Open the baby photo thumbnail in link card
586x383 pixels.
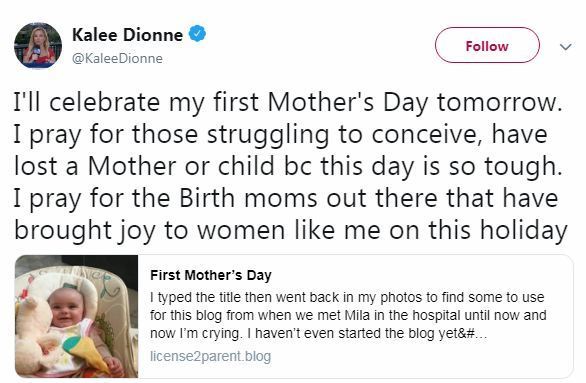pos(77,316)
